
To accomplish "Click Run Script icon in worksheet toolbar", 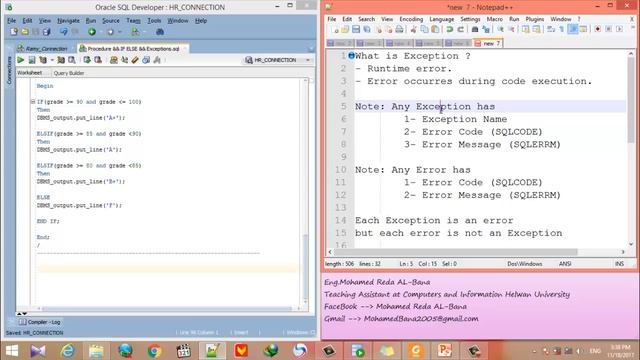I will tap(32, 60).
